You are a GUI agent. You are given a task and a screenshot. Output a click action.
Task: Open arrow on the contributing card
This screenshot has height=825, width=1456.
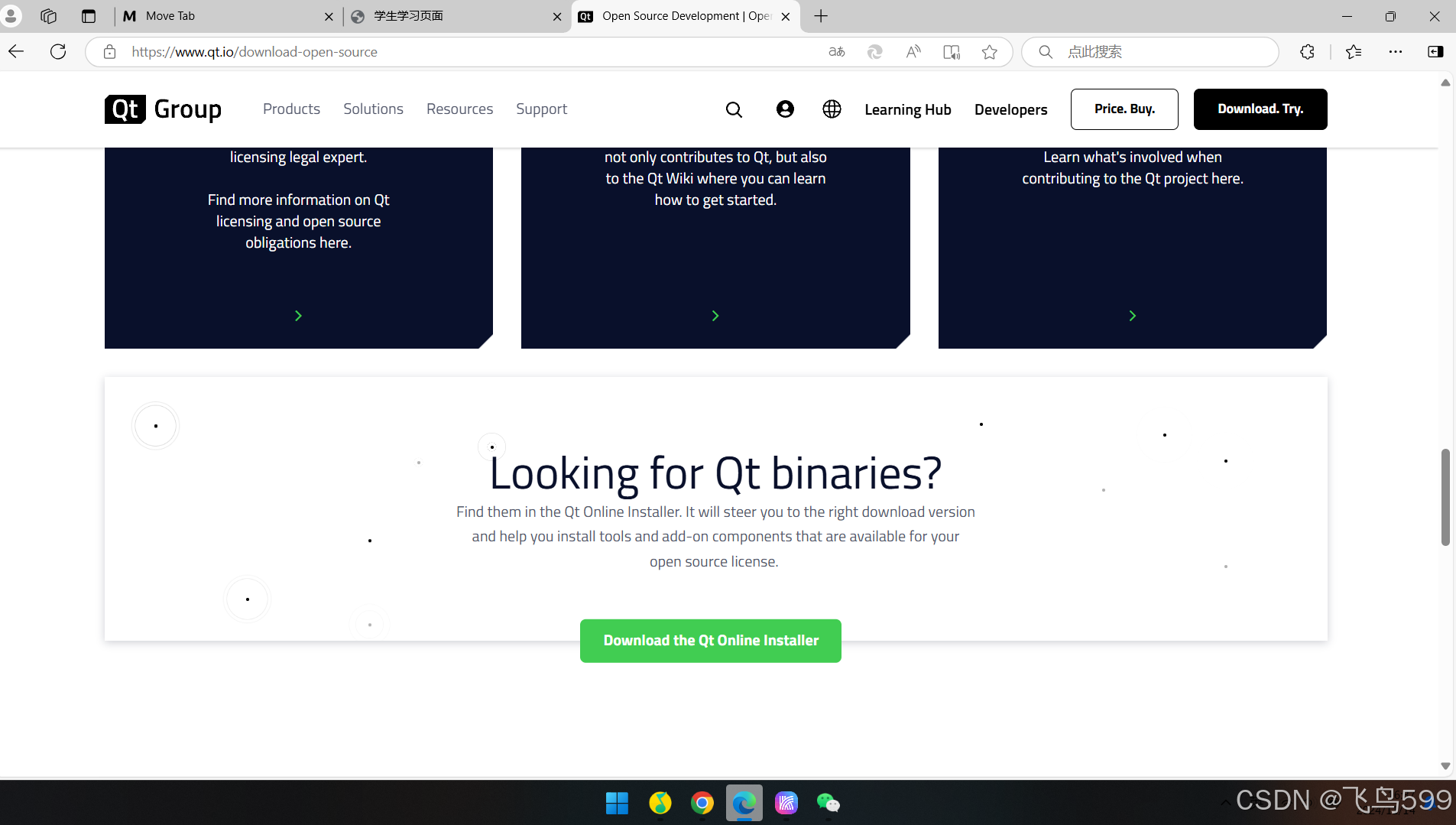click(x=1133, y=316)
